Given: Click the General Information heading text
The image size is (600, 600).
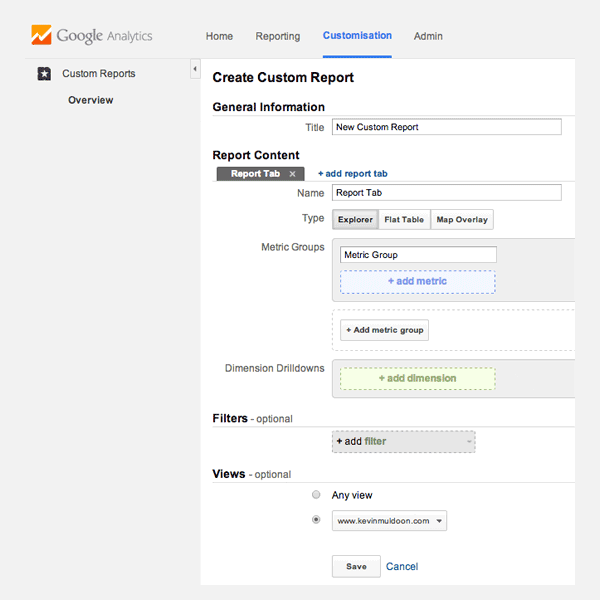Looking at the screenshot, I should click(269, 107).
